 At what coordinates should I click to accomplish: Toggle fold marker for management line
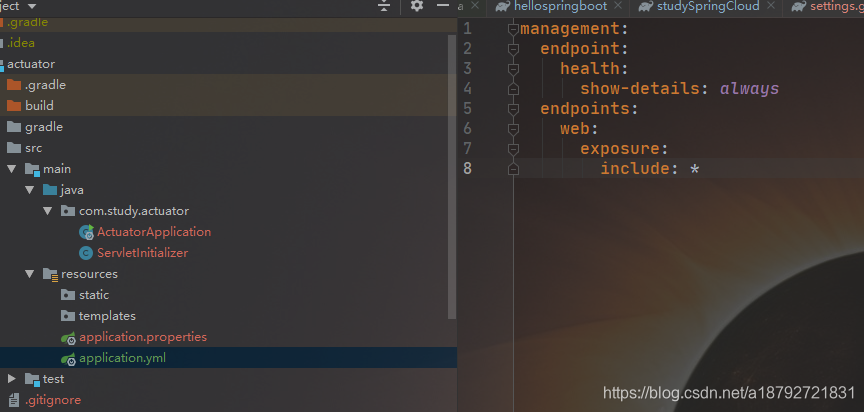[513, 29]
